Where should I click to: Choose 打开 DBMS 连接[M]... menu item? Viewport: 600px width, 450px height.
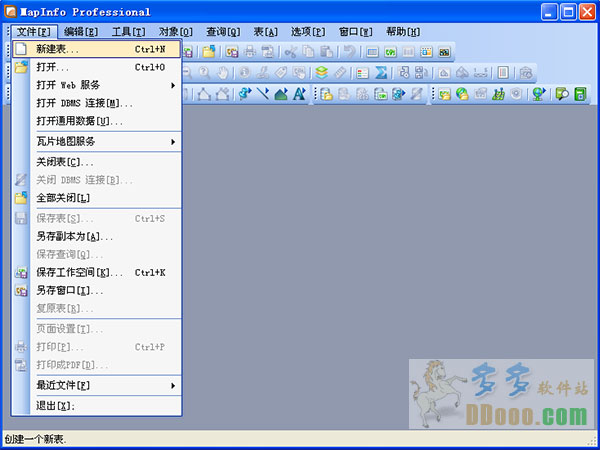pos(96,103)
